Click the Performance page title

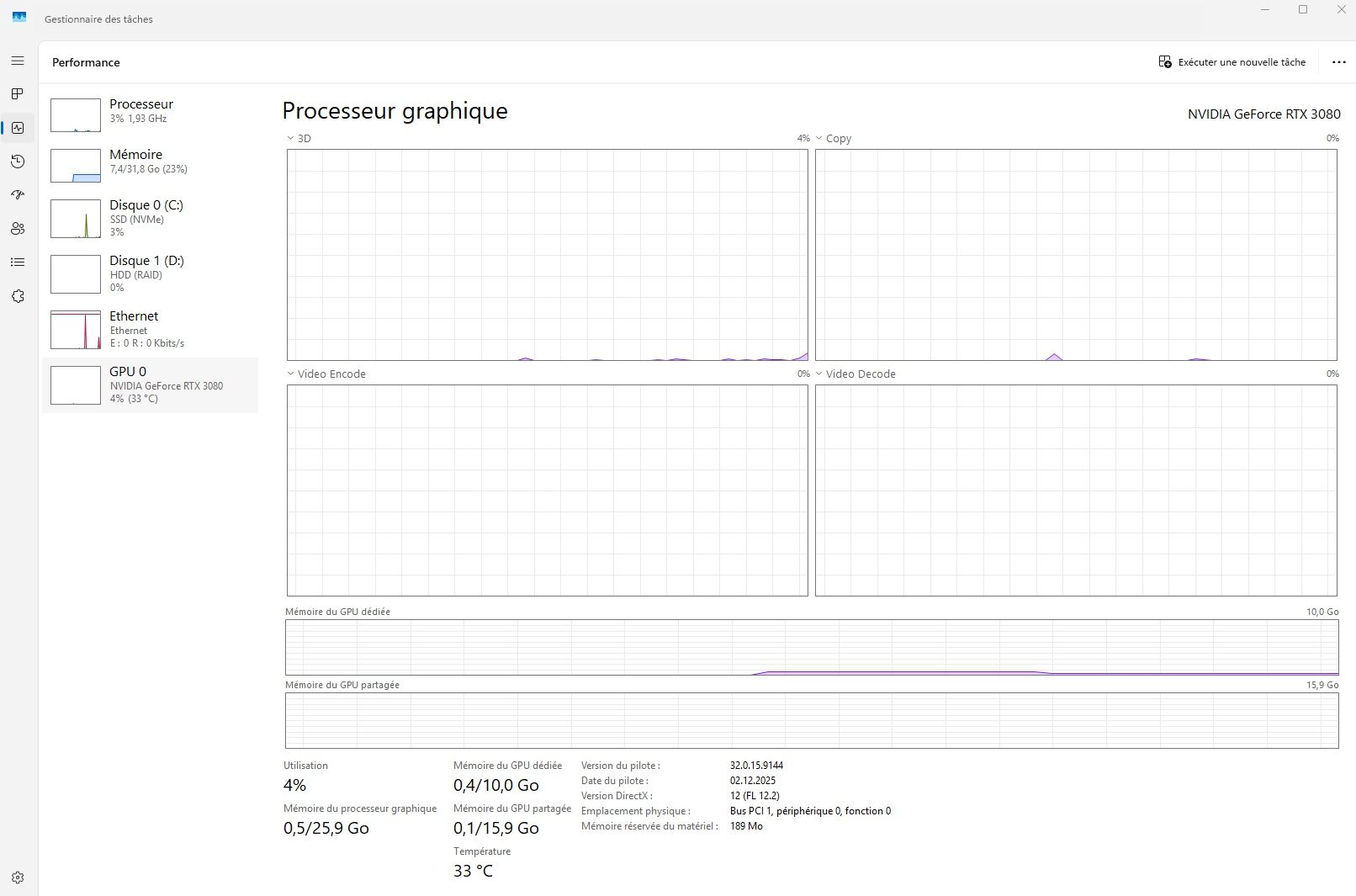[86, 62]
